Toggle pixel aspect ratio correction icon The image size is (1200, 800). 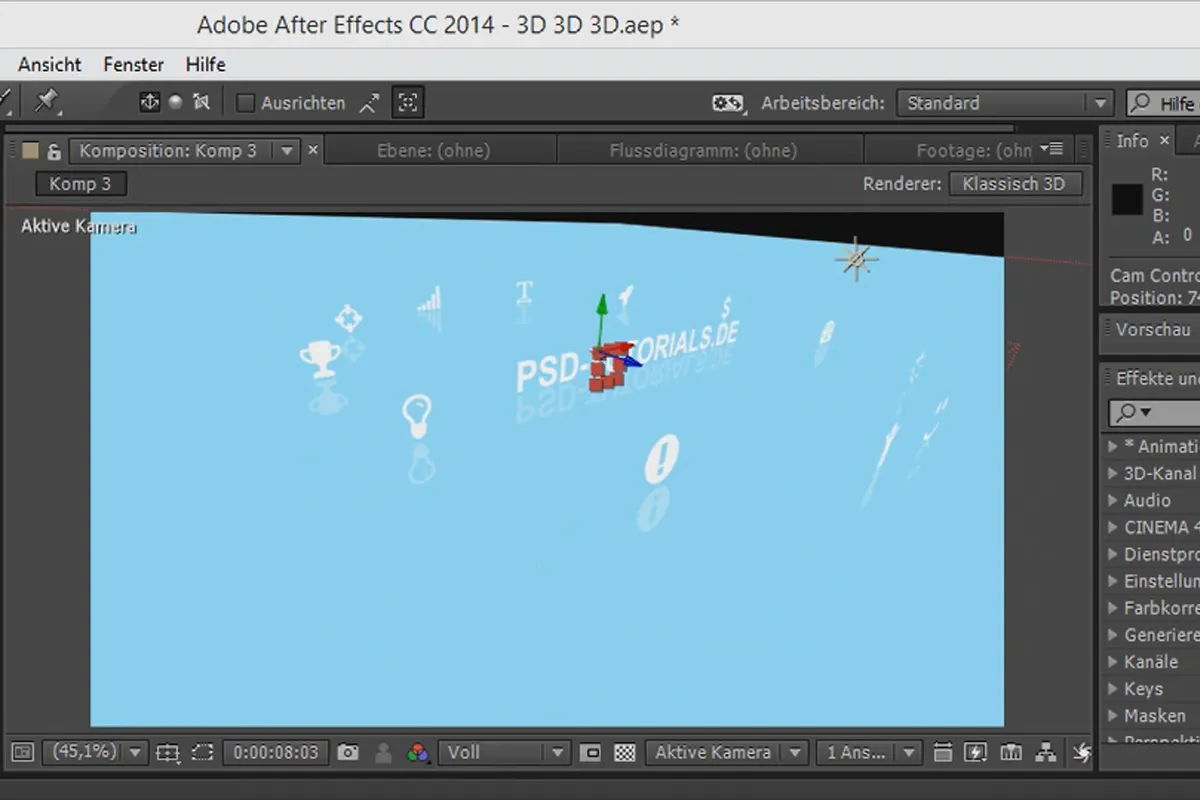click(941, 752)
